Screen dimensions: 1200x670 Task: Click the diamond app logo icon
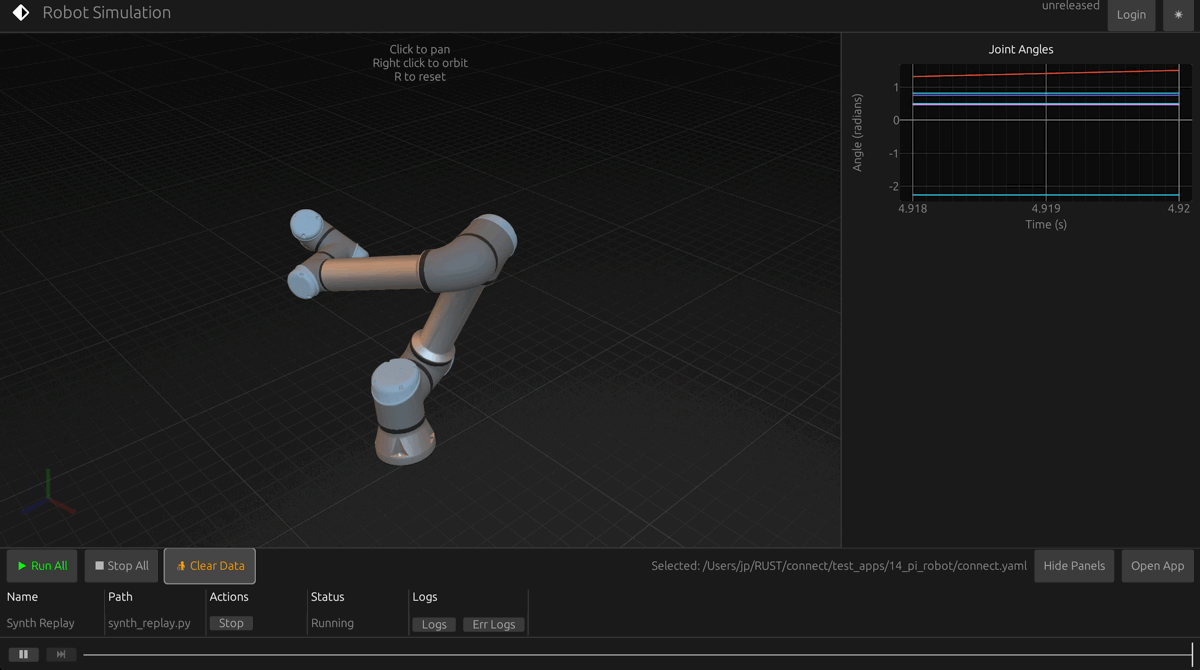[x=20, y=13]
